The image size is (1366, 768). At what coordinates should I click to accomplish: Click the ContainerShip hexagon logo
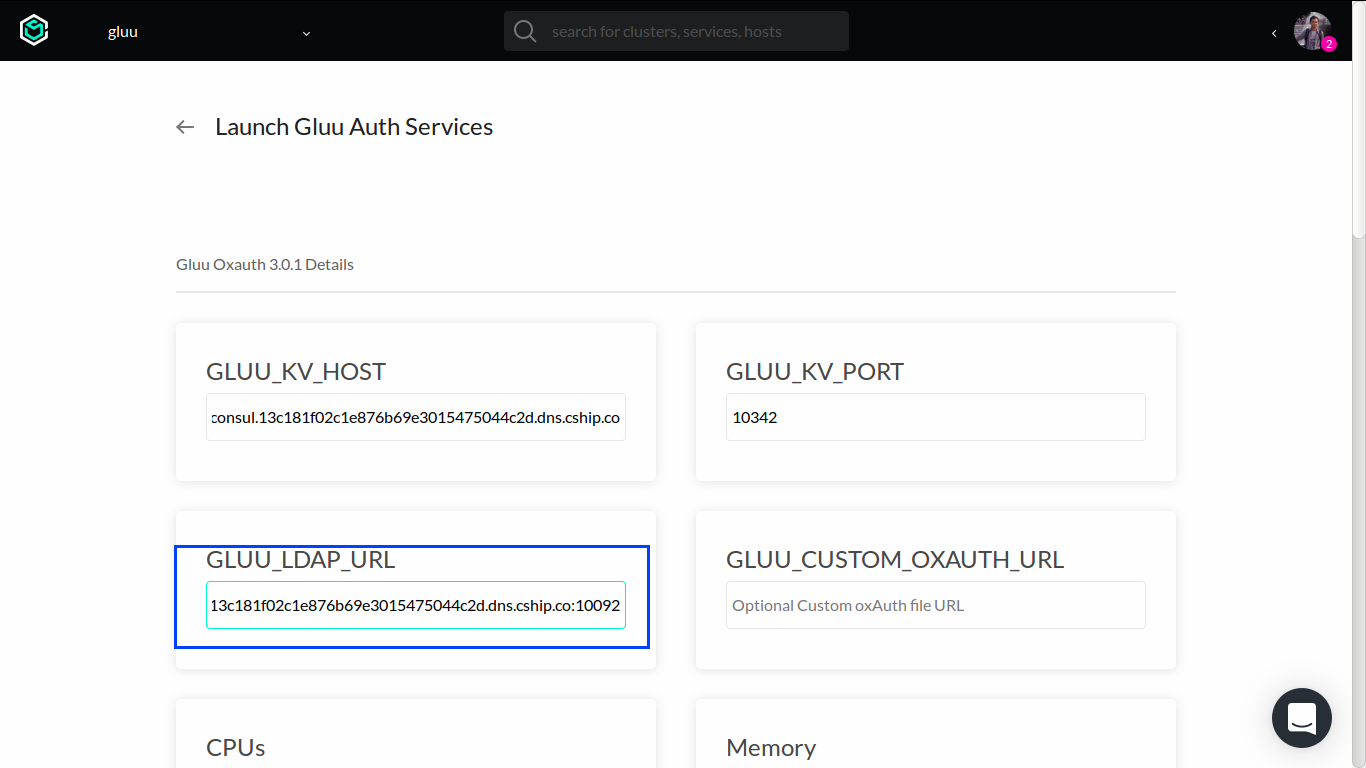pos(34,30)
